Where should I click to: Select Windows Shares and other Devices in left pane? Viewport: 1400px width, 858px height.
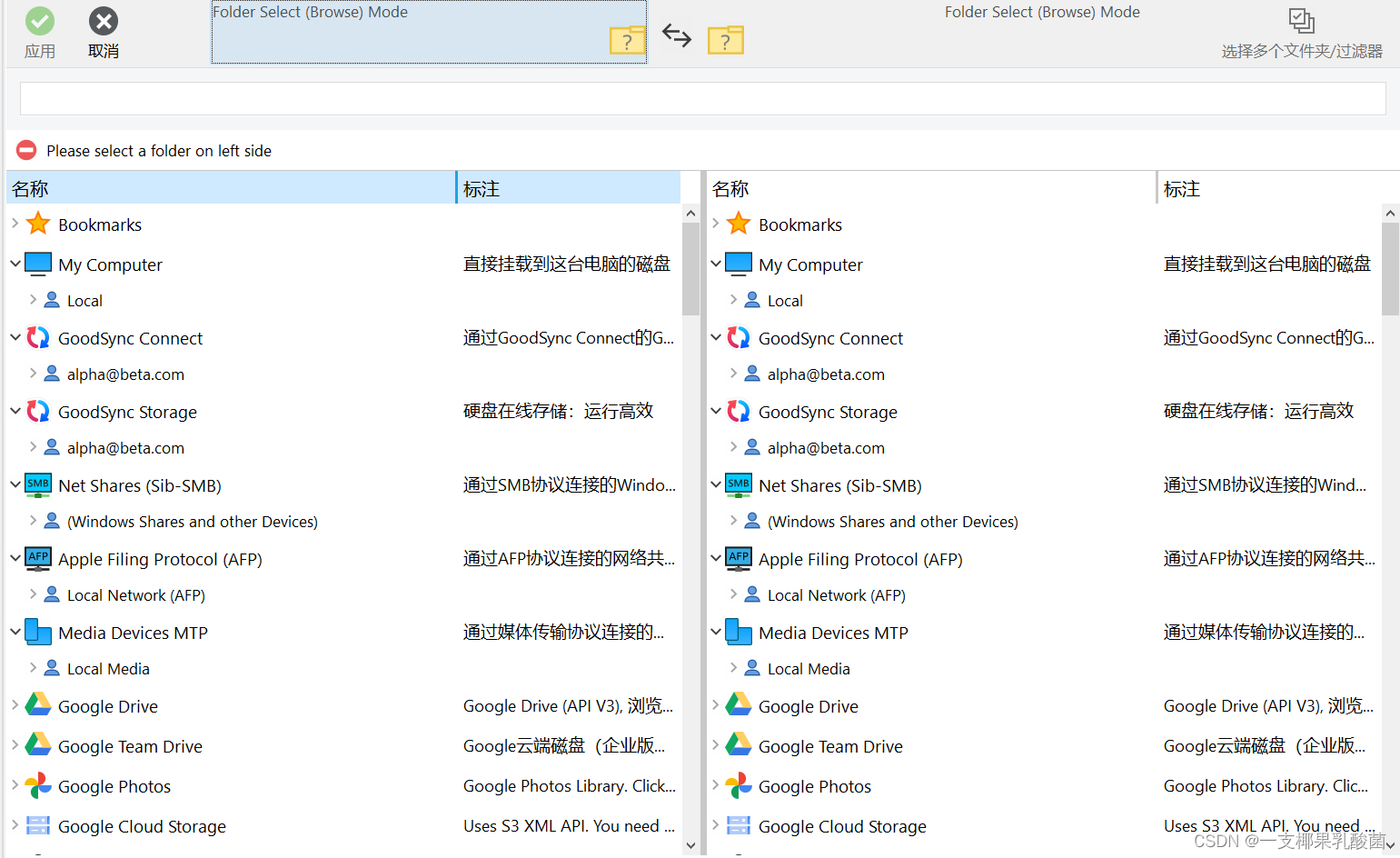tap(193, 522)
